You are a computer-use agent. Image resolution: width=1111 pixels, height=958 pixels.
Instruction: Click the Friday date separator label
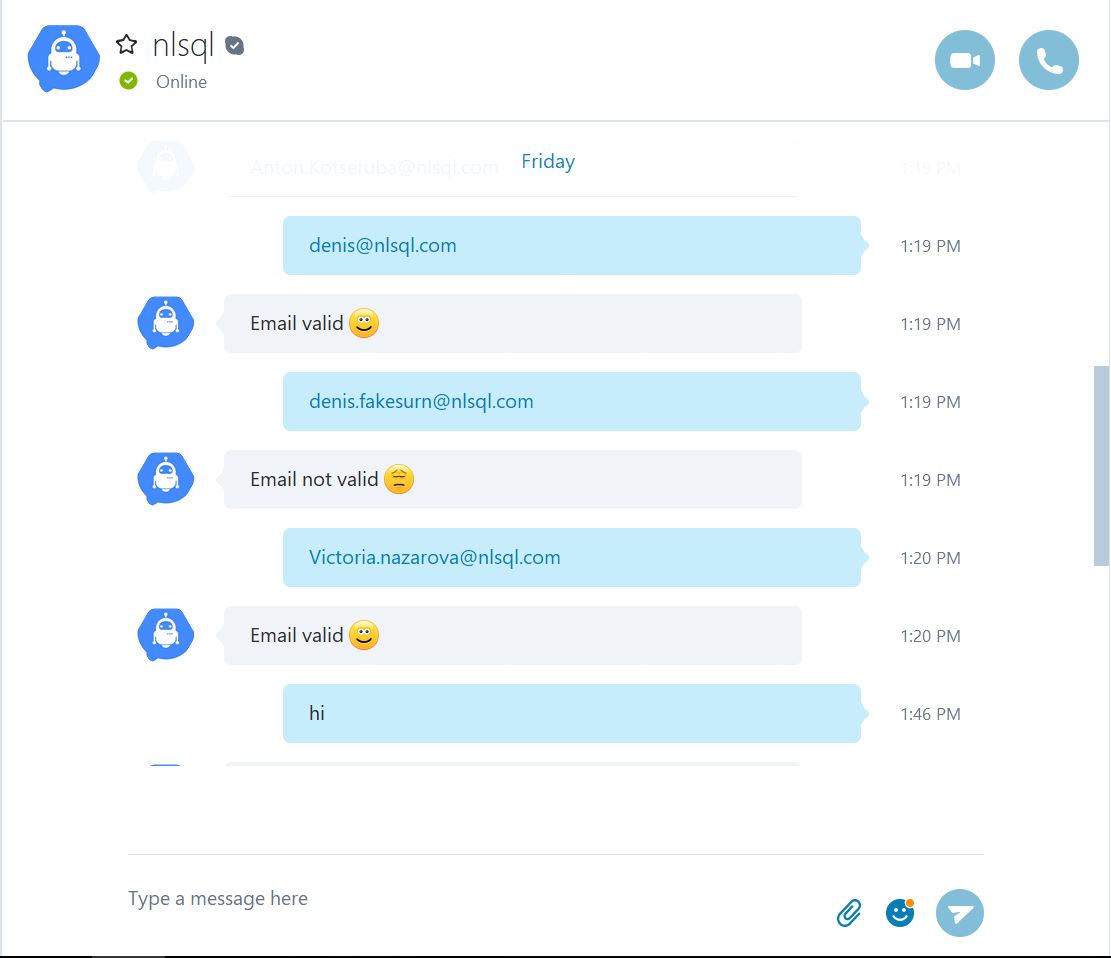point(548,162)
